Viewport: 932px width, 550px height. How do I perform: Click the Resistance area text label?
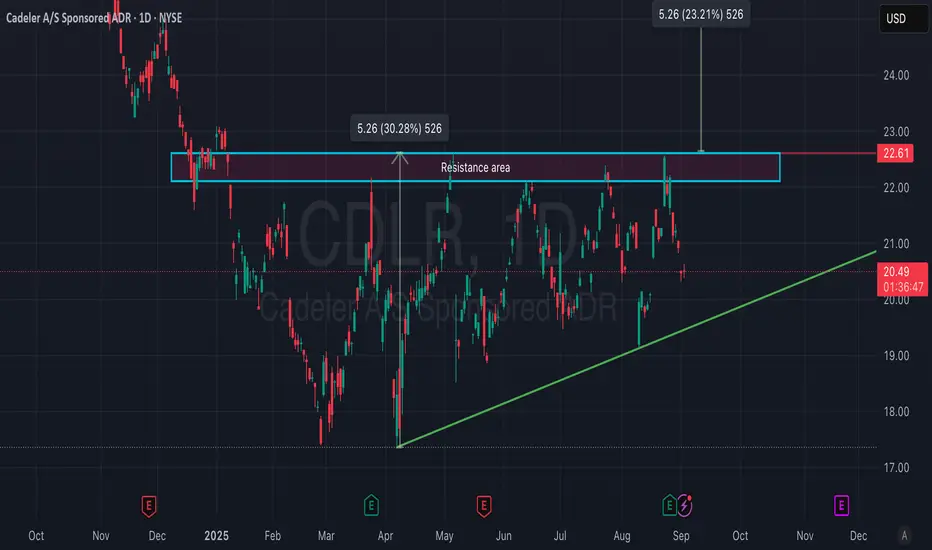tap(476, 168)
